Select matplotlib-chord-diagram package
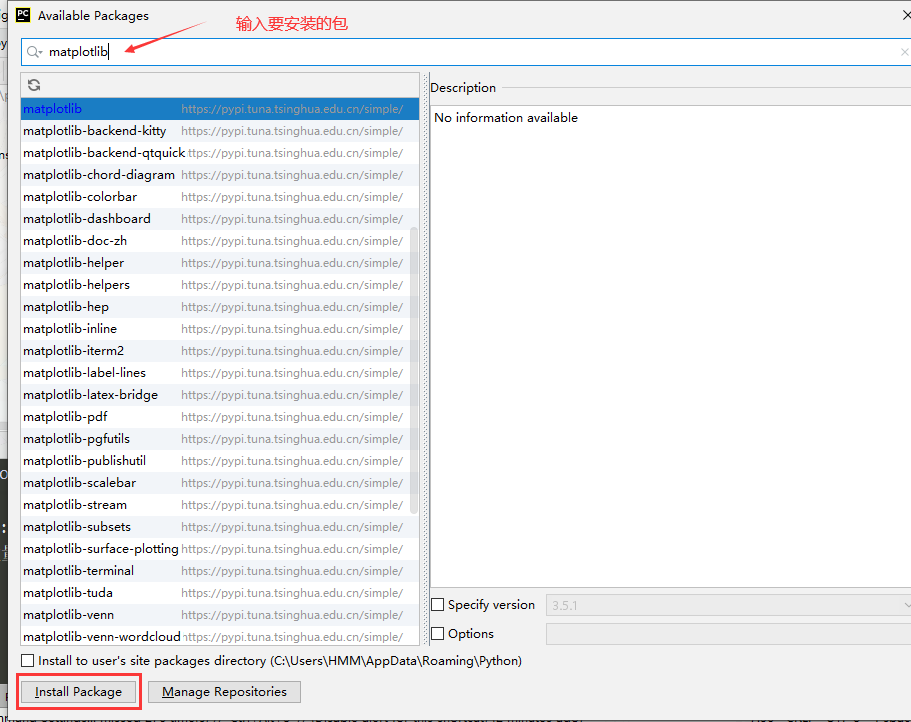The image size is (911, 722). pos(220,175)
